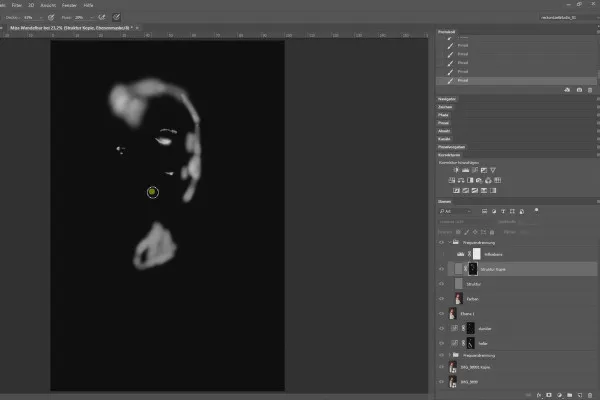Enable airbrush build-up next to Fluss
Screen dimensions: 600x400
pos(101,17)
